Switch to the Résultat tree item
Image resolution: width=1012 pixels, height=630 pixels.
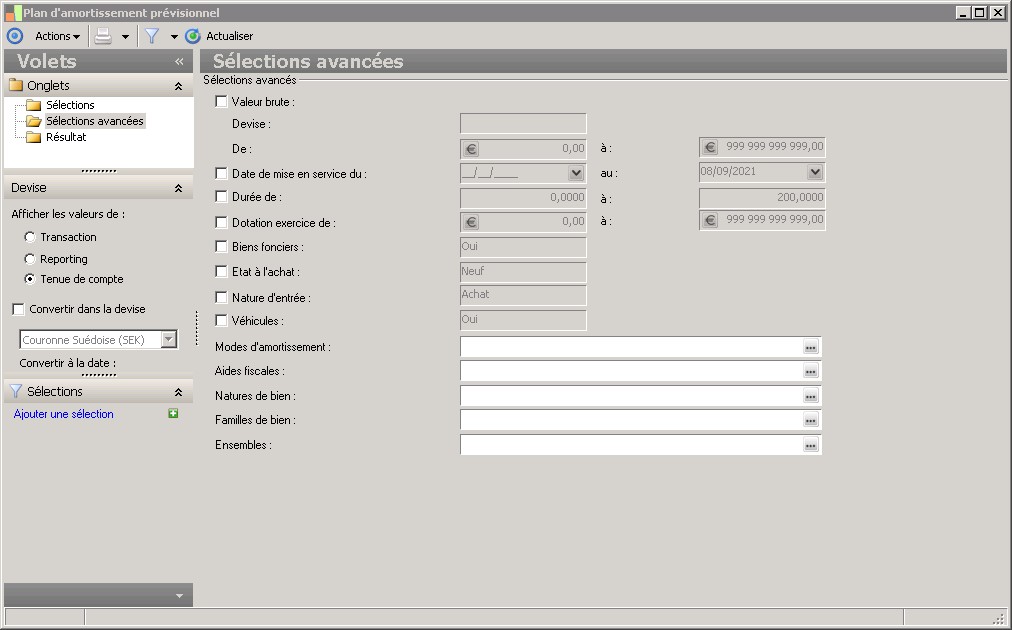tap(66, 137)
